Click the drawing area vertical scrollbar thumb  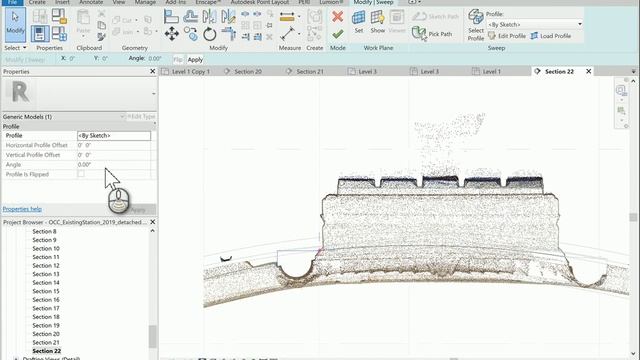[633, 217]
